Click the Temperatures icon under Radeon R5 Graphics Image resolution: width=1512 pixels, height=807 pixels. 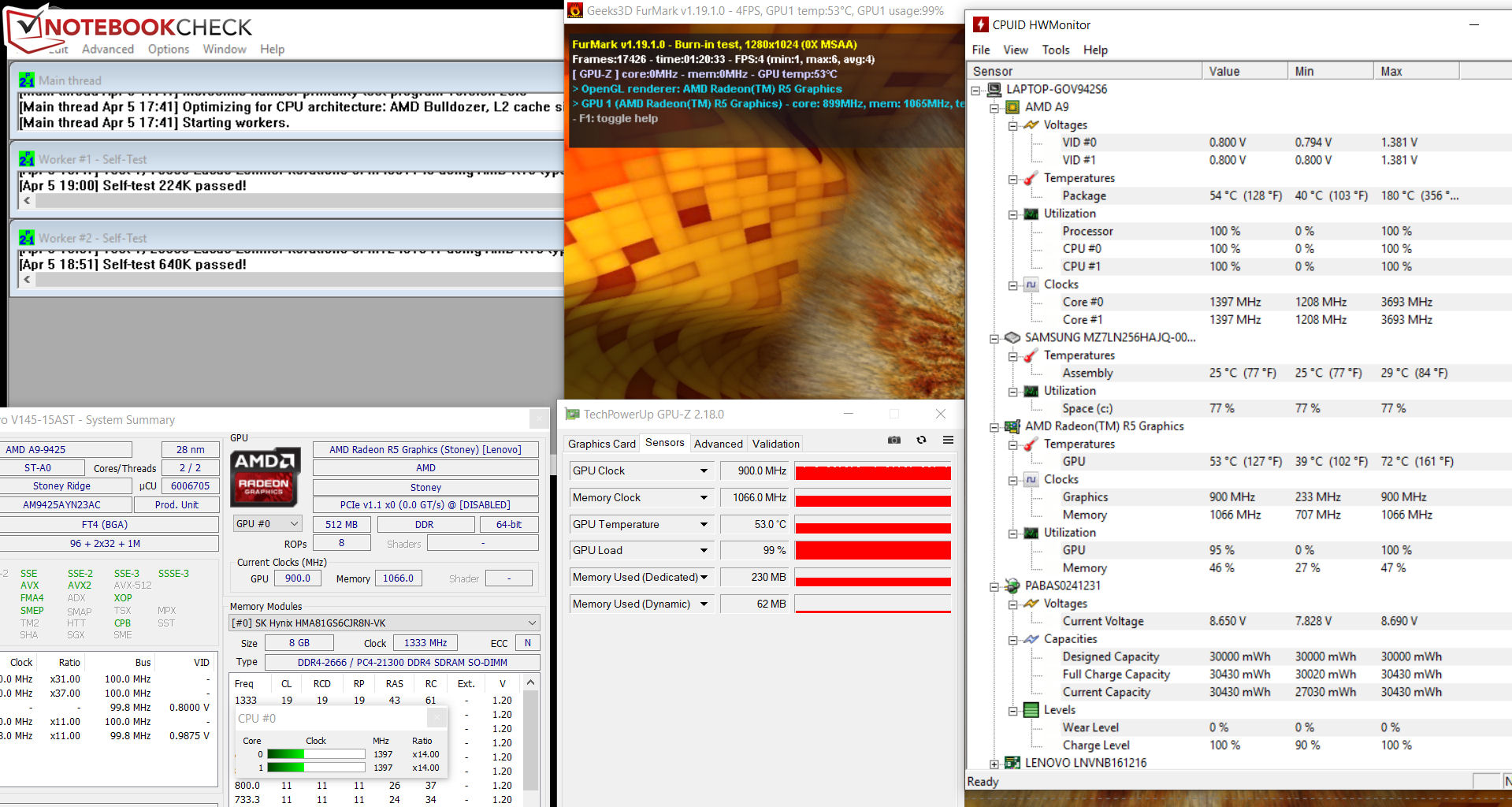tap(1031, 444)
